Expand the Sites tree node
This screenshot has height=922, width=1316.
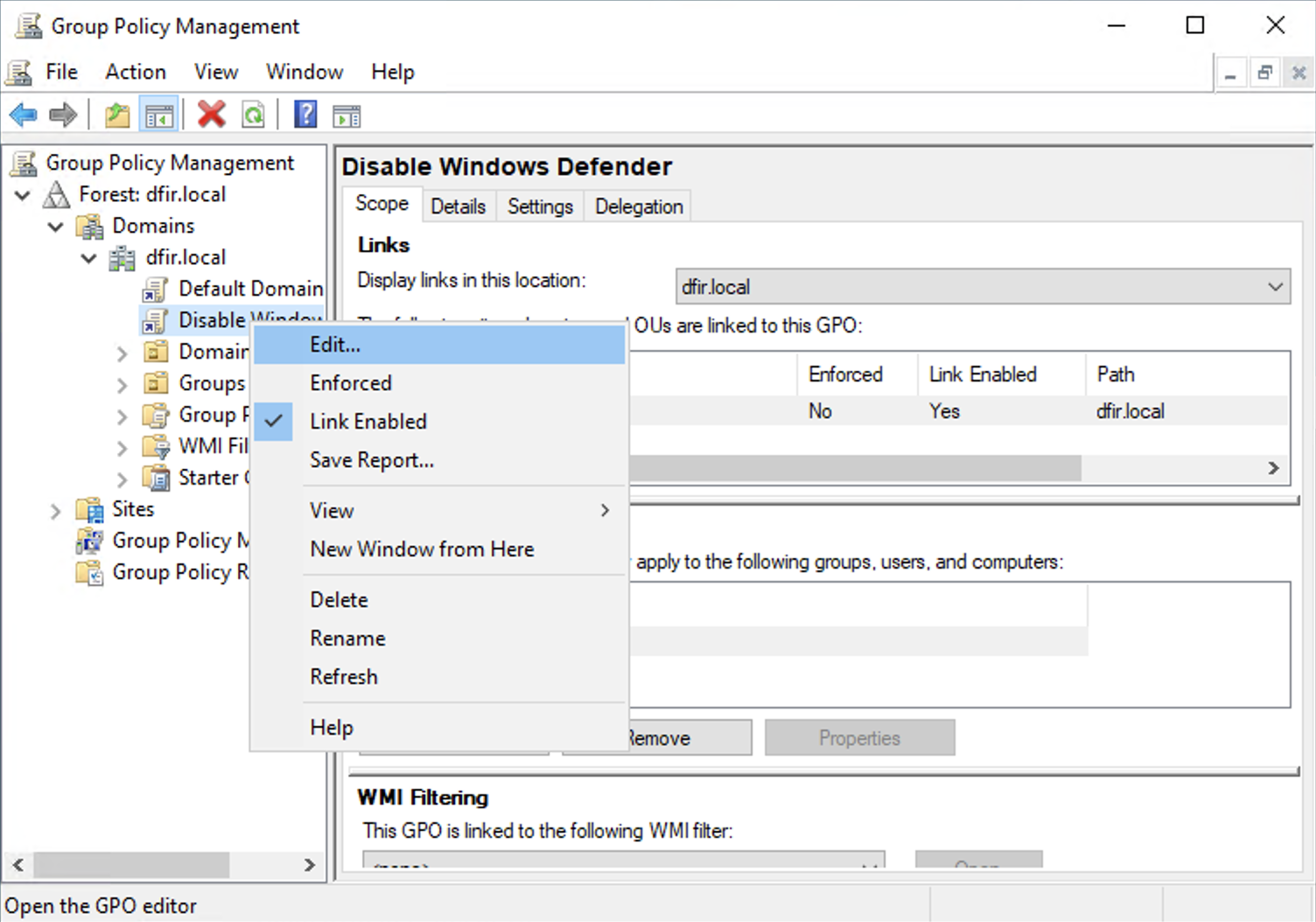coord(55,511)
